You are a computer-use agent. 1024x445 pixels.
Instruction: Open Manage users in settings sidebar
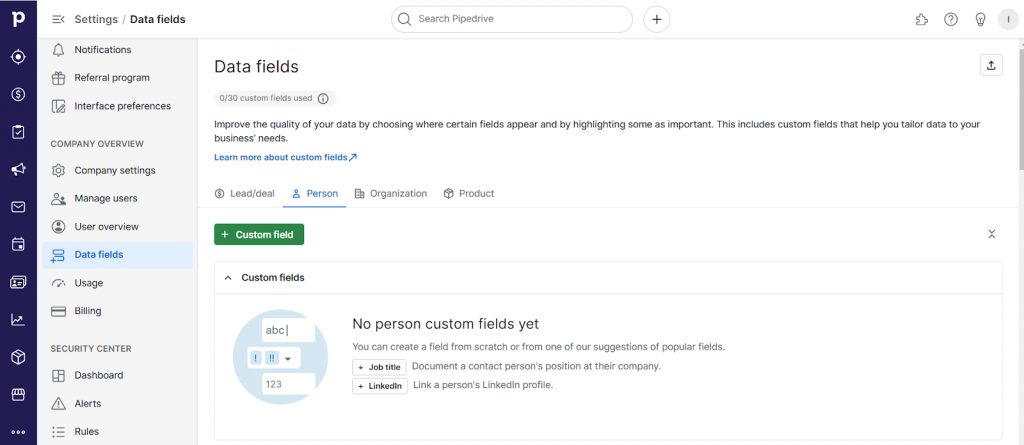pos(106,198)
